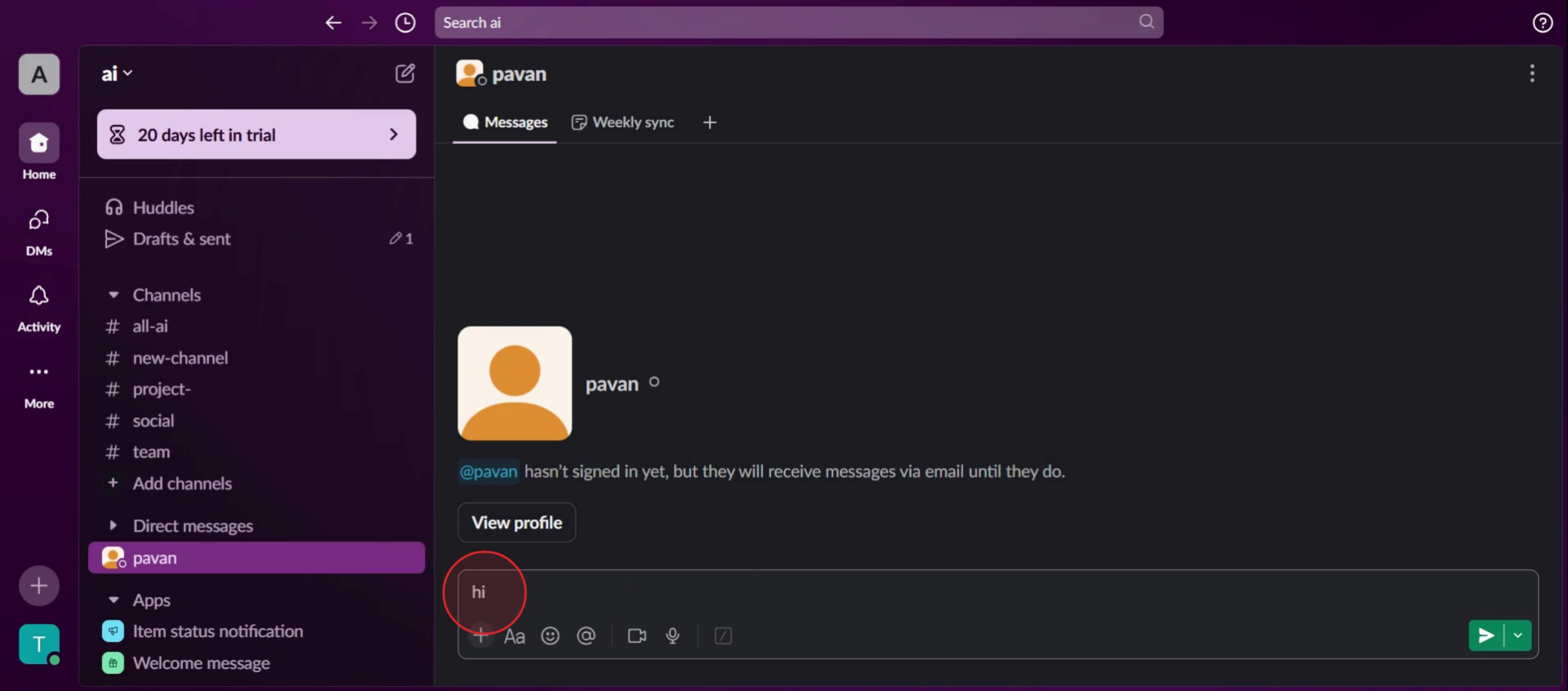Image resolution: width=1568 pixels, height=691 pixels.
Task: Open the ai workspace dropdown menu
Action: 116,73
